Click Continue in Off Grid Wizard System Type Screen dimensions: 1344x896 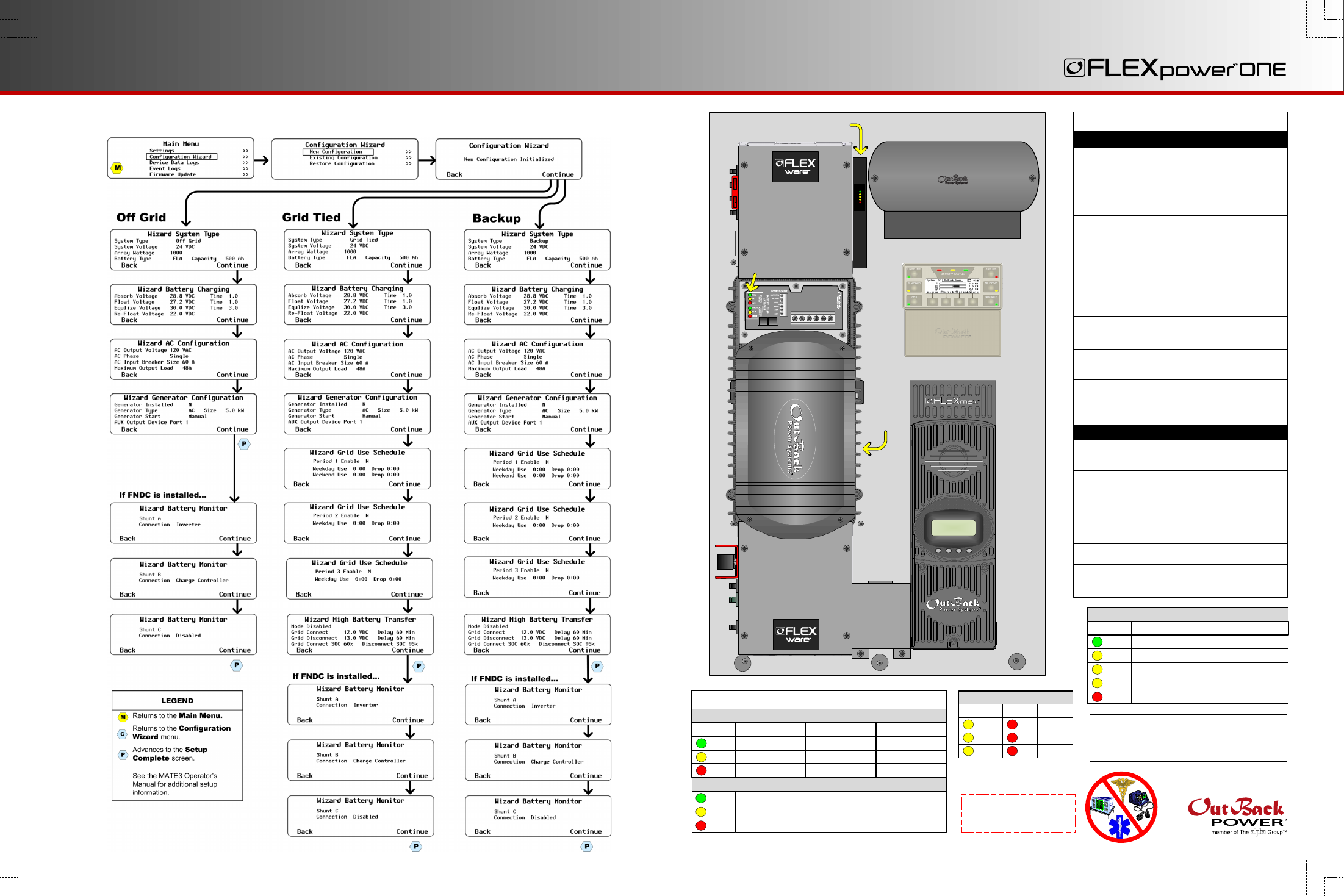coord(232,265)
